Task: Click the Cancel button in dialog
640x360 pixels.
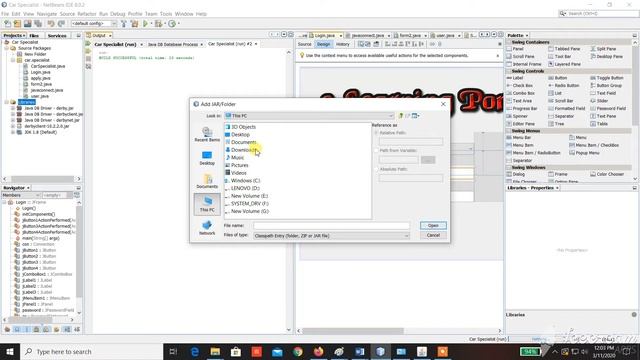Action: tap(433, 236)
